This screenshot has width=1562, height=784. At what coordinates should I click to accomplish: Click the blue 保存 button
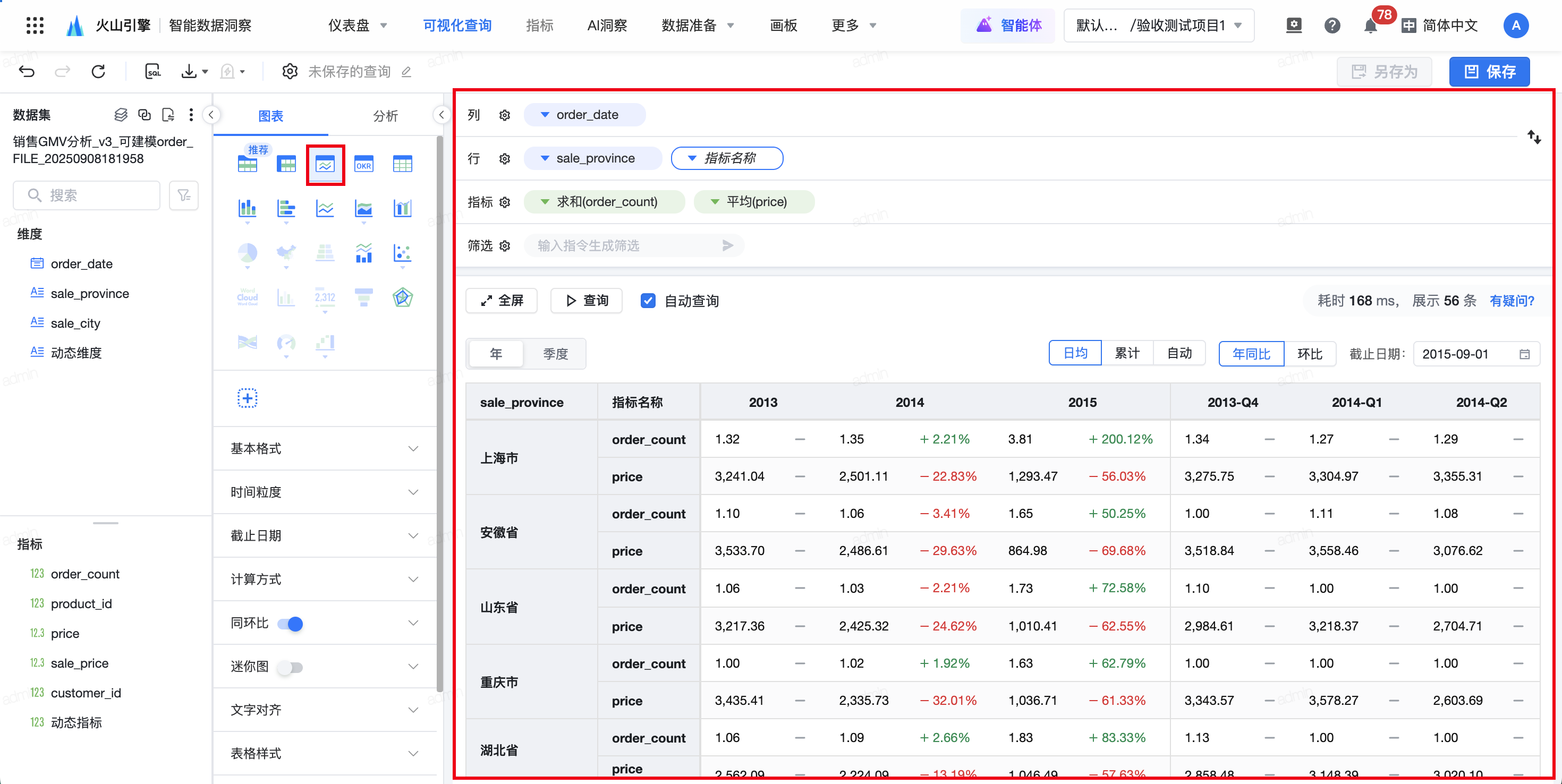pos(1489,72)
